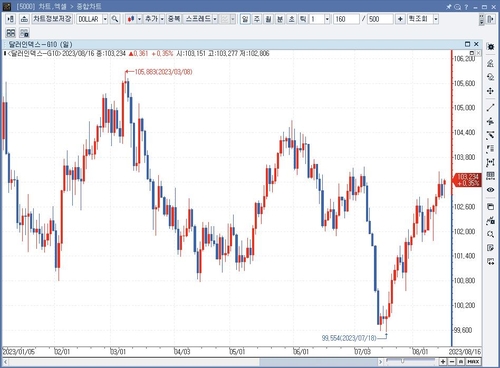Click the interval measurement bracket tool
This screenshot has height=368, width=500.
[x=490, y=162]
